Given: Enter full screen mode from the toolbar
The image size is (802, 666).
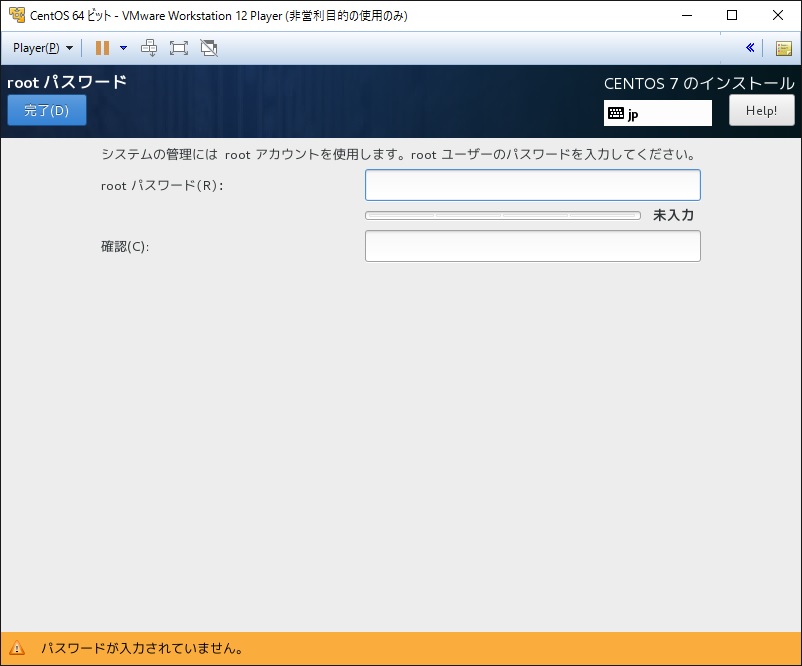Looking at the screenshot, I should click(x=178, y=47).
